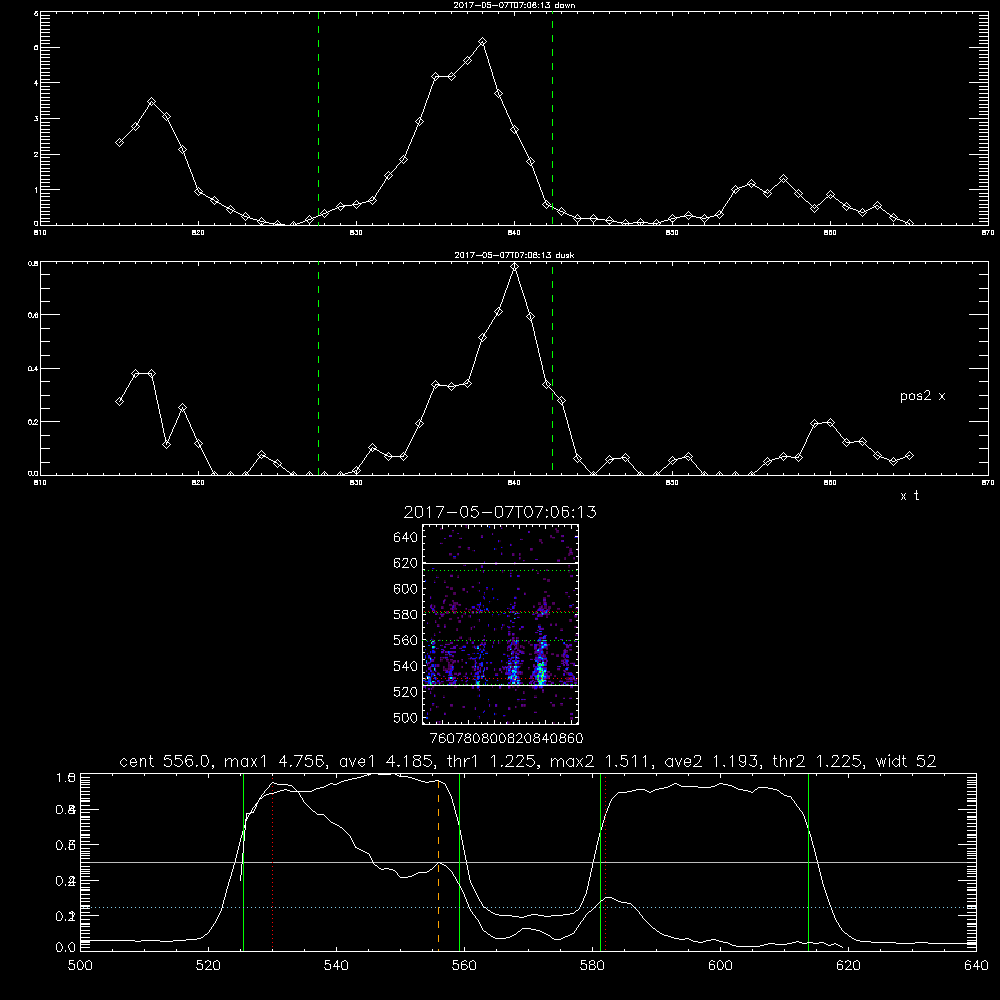Click bottom plot x-axis label '640'
Viewport: 1000px width, 1000px height.
[x=976, y=966]
